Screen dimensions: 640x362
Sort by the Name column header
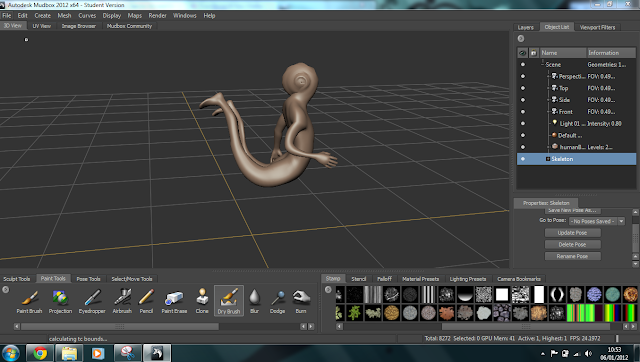coord(563,53)
